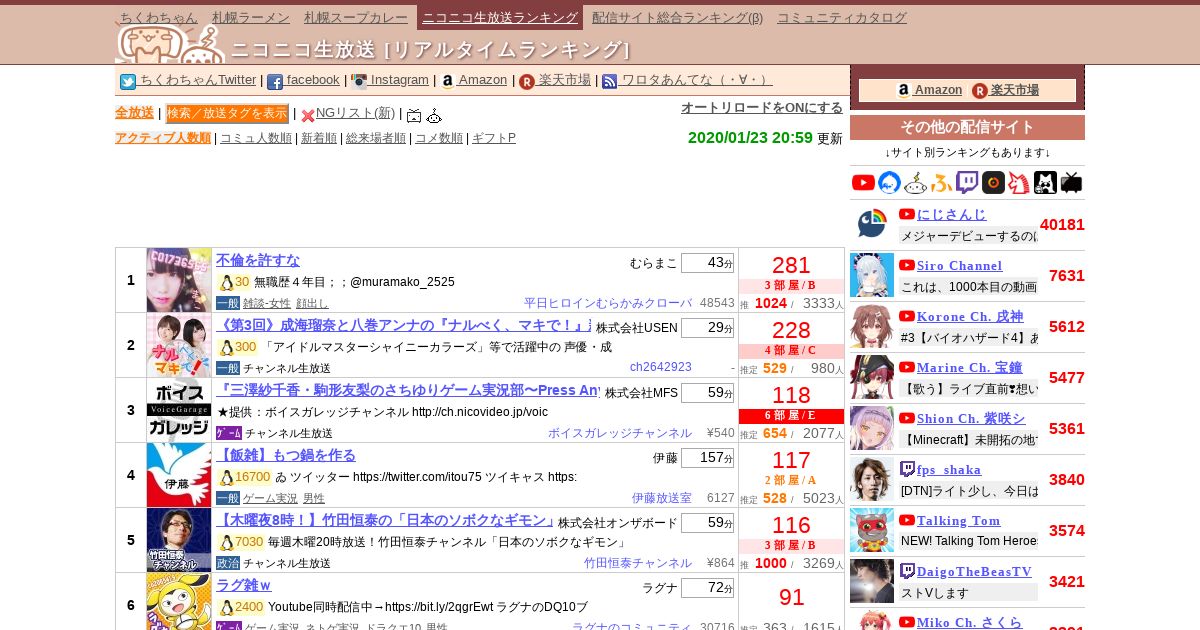Open Miko Ch. さくら channel link
This screenshot has width=1200, height=630.
tap(969, 622)
